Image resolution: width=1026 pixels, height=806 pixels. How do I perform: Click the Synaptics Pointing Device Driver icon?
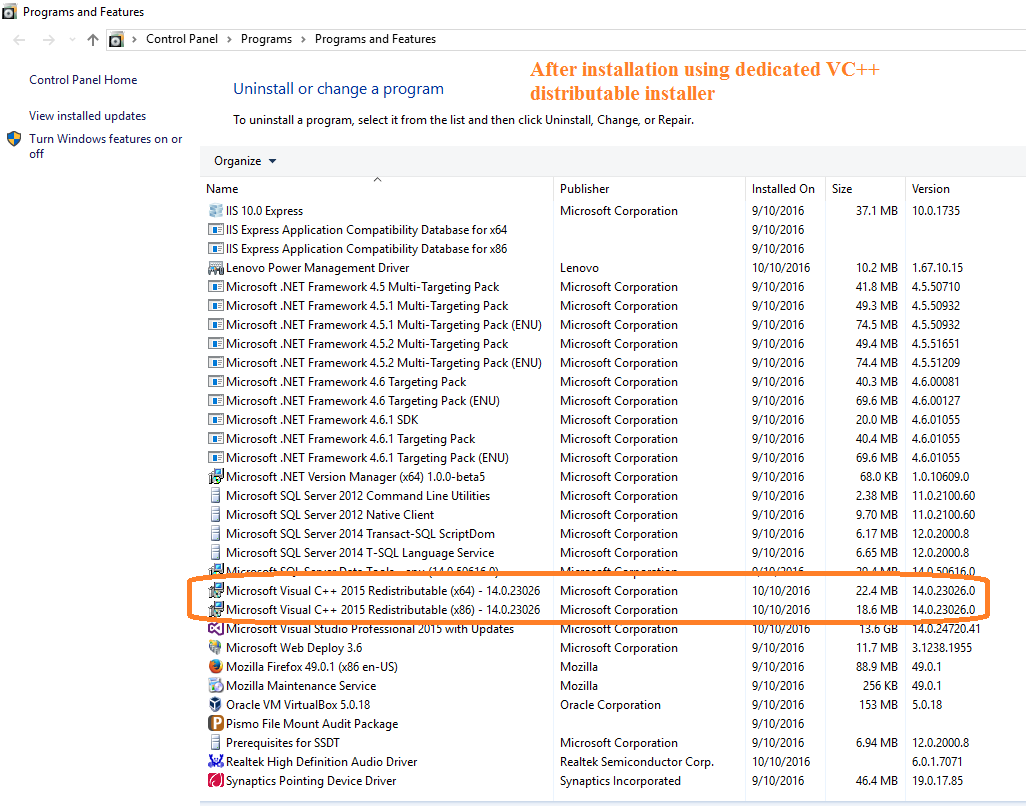point(216,781)
